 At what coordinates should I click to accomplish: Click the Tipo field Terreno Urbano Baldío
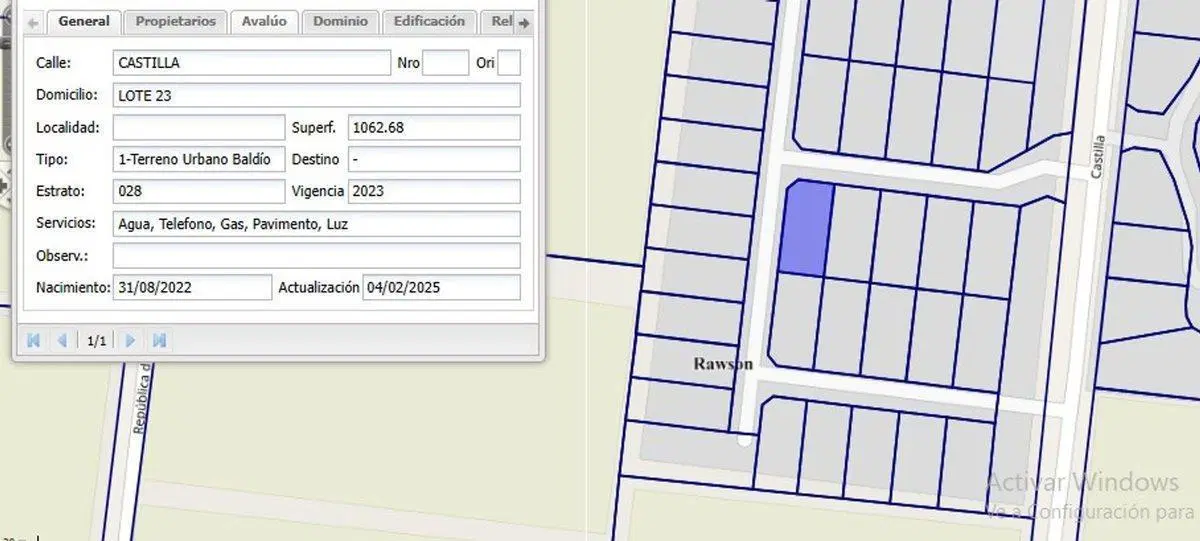(198, 159)
